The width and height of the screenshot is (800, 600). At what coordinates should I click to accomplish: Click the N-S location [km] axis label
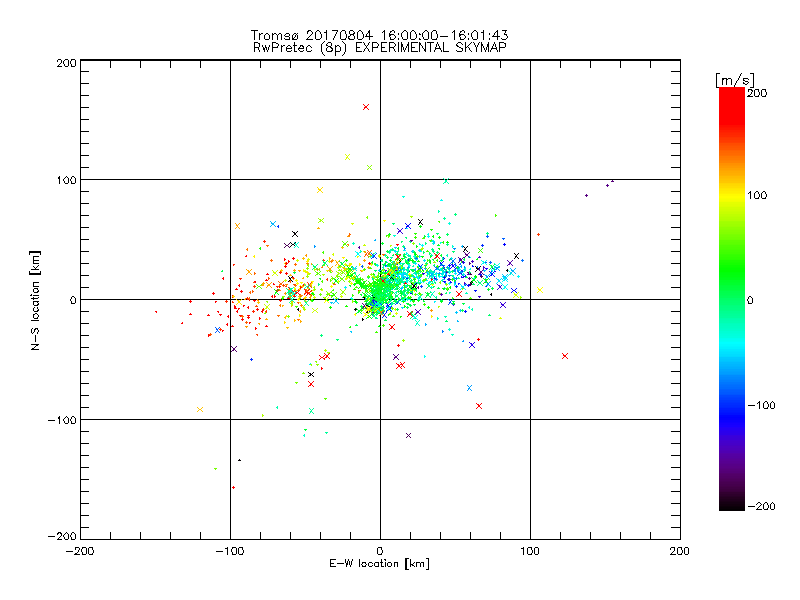[x=35, y=300]
